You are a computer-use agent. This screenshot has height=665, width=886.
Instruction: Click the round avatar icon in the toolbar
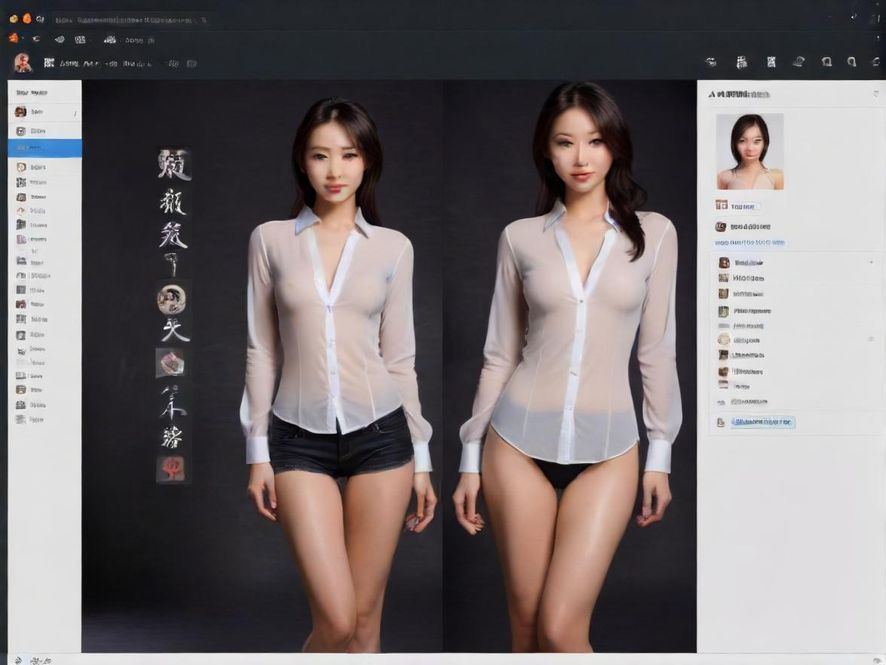[x=22, y=63]
